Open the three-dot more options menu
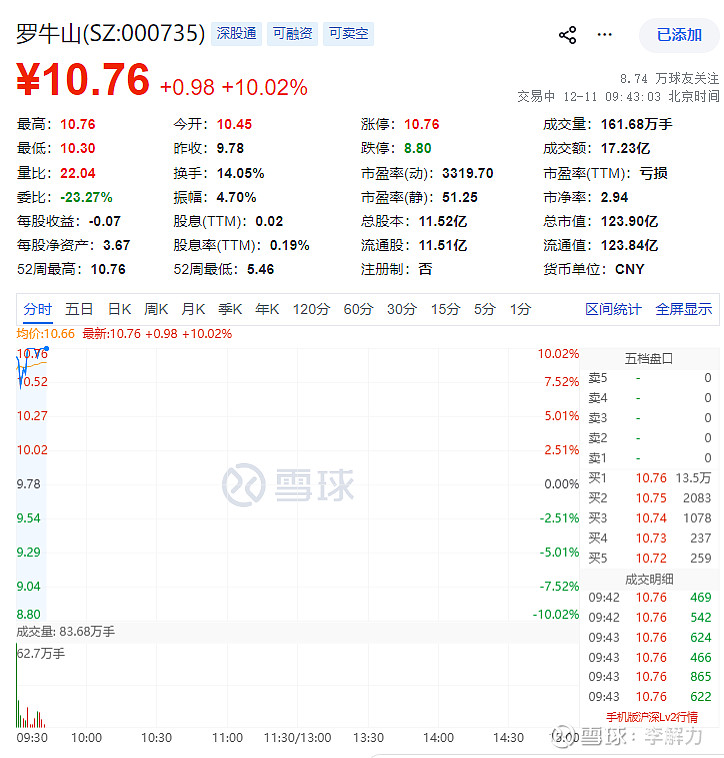This screenshot has height=758, width=724. [604, 34]
